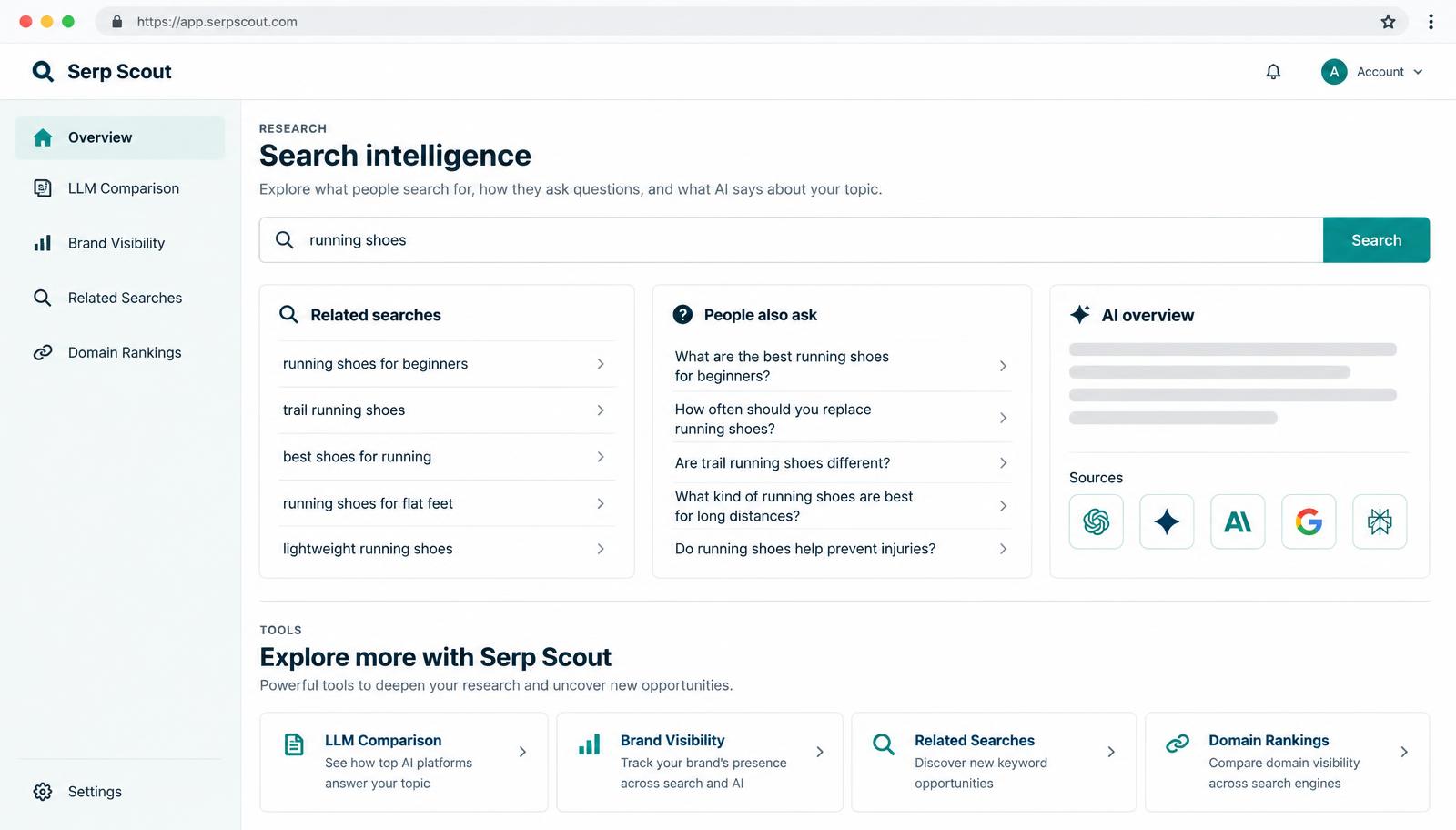Image resolution: width=1456 pixels, height=830 pixels.
Task: Expand "trail running shoes" chevron
Action: [x=601, y=410]
